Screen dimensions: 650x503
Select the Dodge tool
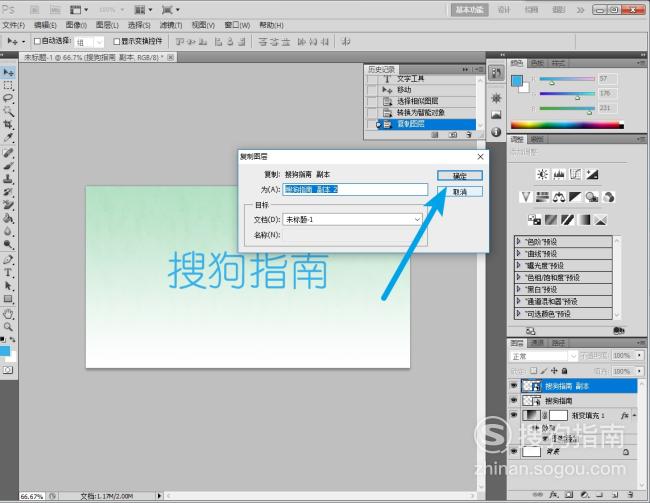[x=8, y=244]
